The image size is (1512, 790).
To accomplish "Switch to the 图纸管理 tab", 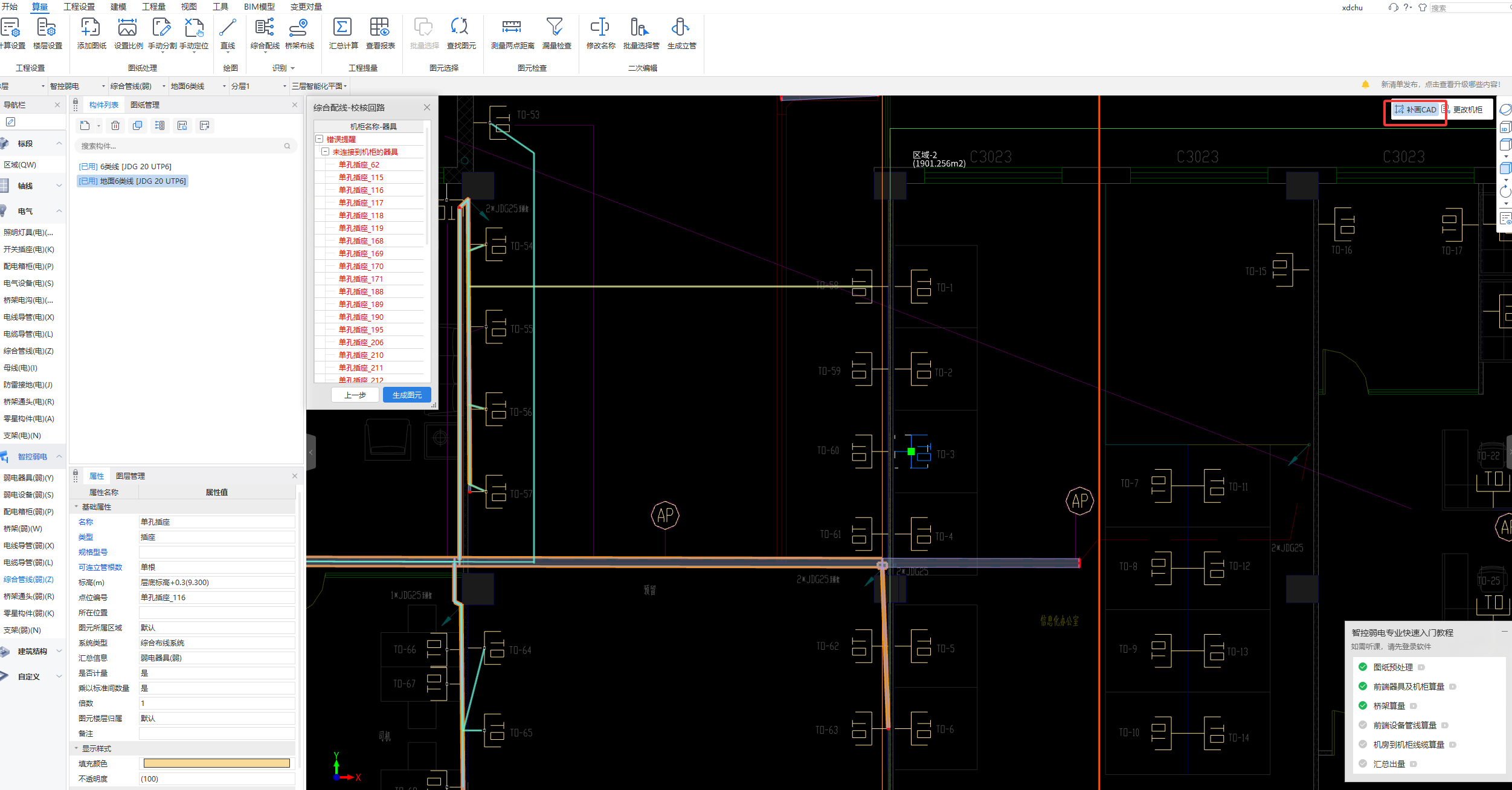I will click(145, 105).
